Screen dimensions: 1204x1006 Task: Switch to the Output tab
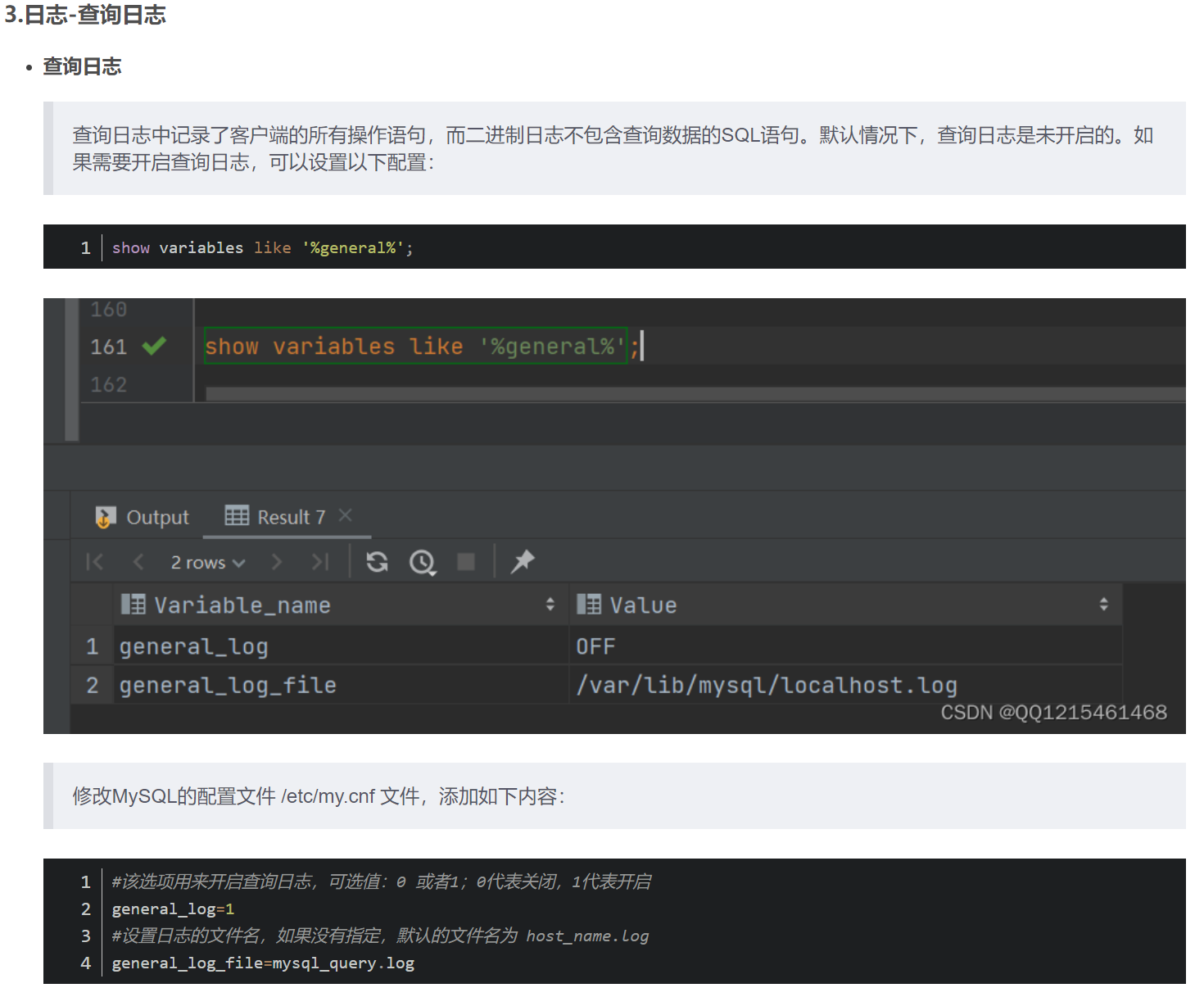tap(143, 517)
